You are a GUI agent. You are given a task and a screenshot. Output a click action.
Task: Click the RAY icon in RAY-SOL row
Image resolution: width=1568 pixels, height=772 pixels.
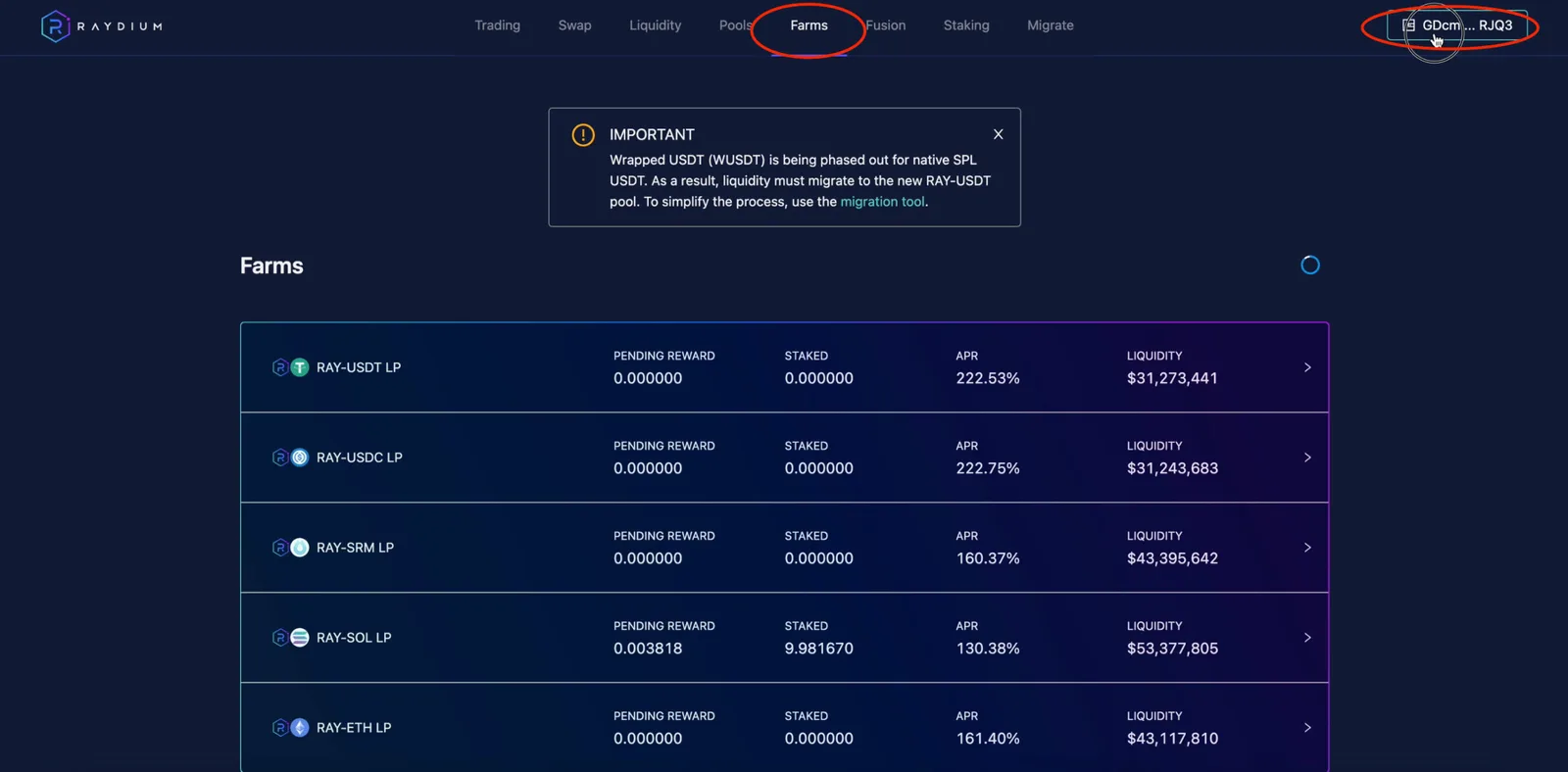280,638
